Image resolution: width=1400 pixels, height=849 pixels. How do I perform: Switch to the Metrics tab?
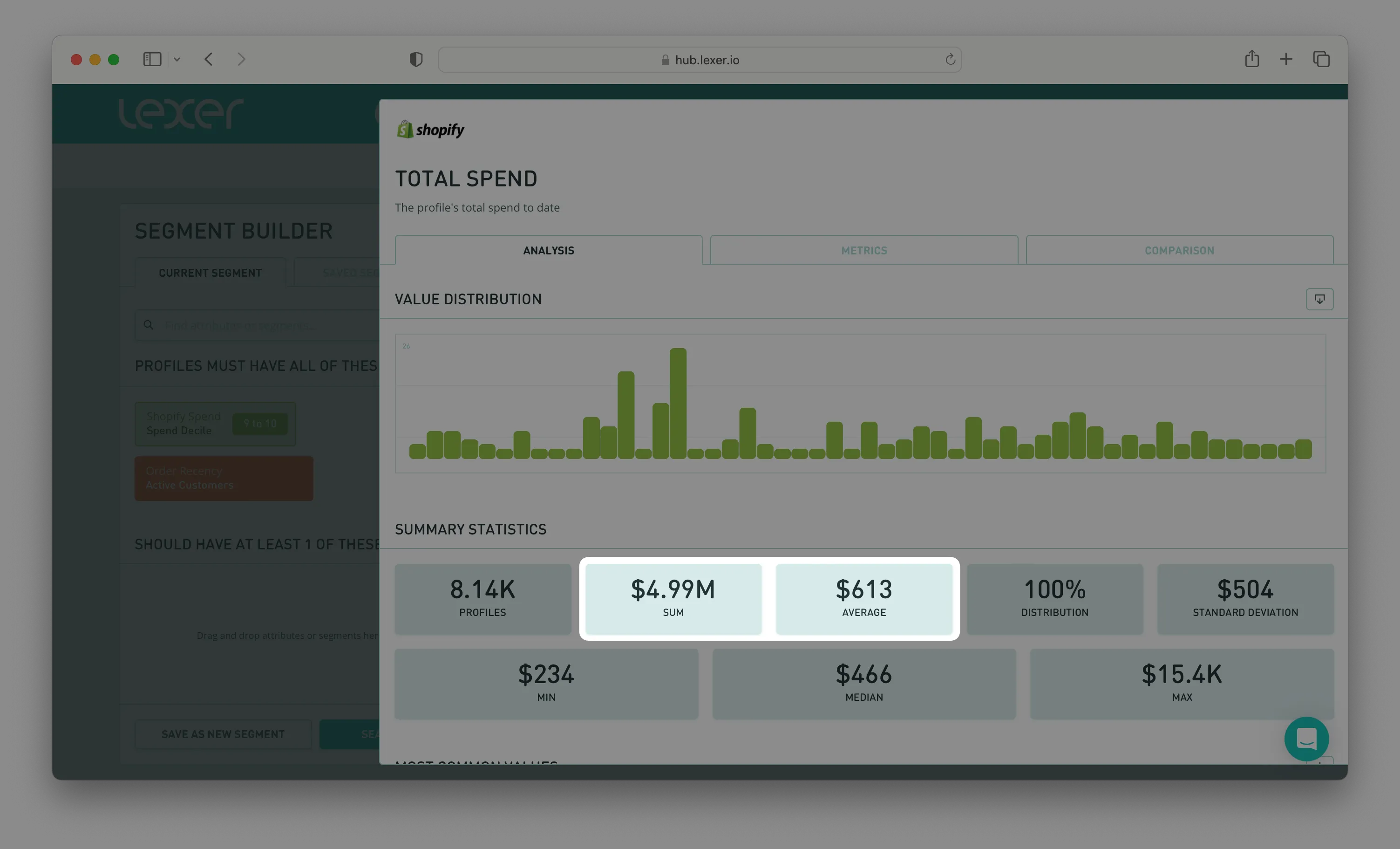[x=863, y=250]
